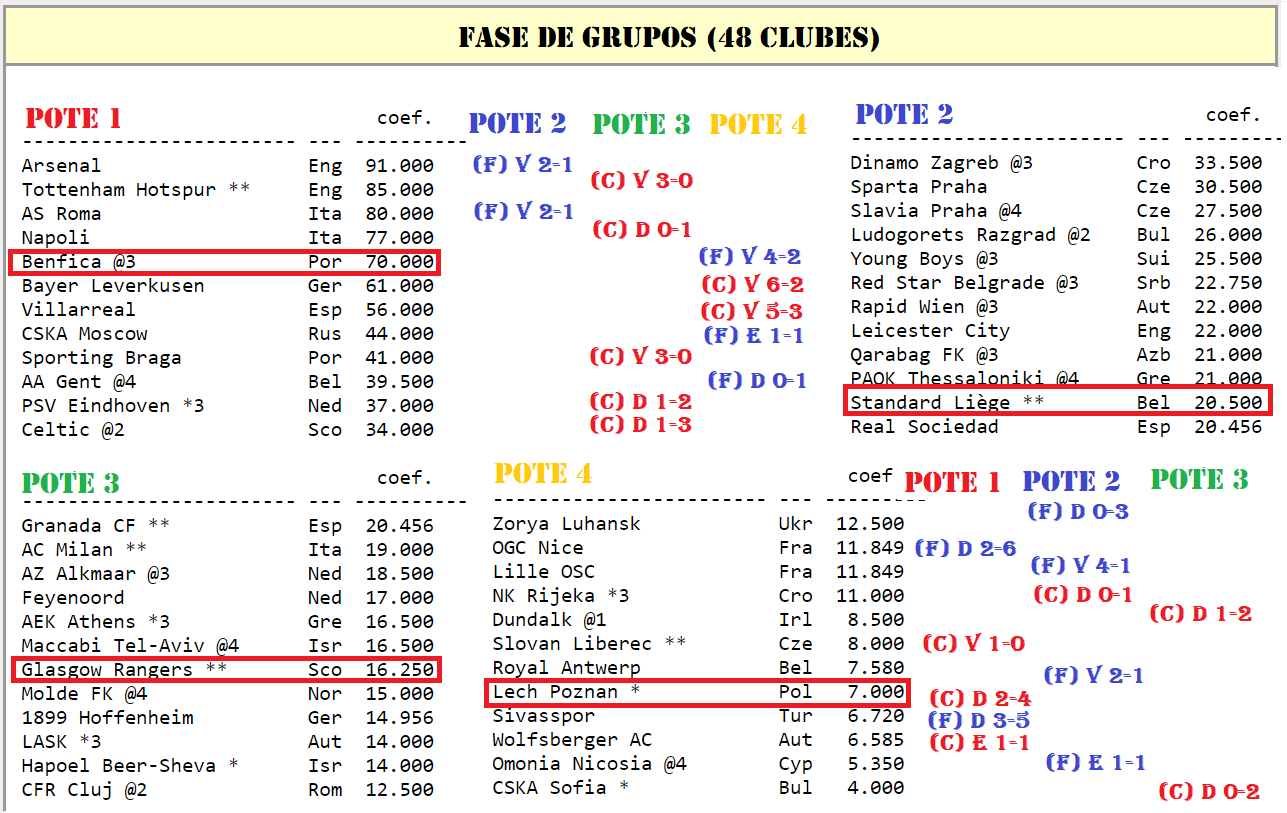The width and height of the screenshot is (1287, 813).
Task: Click the Wolfsberger AC team name
Action: click(x=572, y=740)
